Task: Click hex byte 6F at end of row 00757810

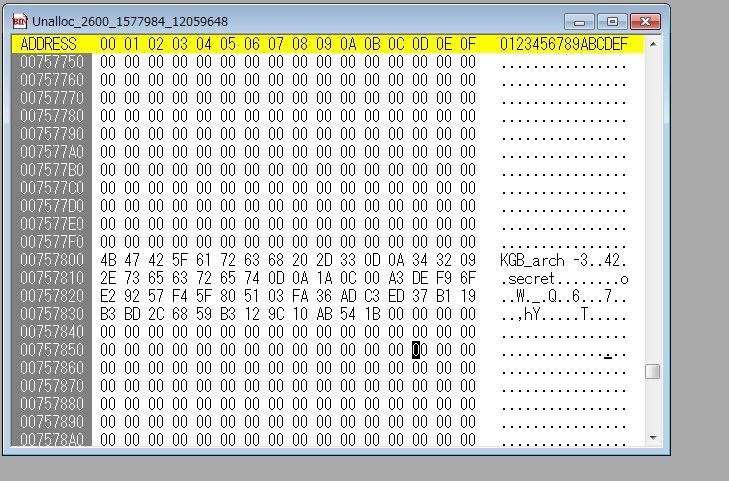Action: click(x=468, y=278)
